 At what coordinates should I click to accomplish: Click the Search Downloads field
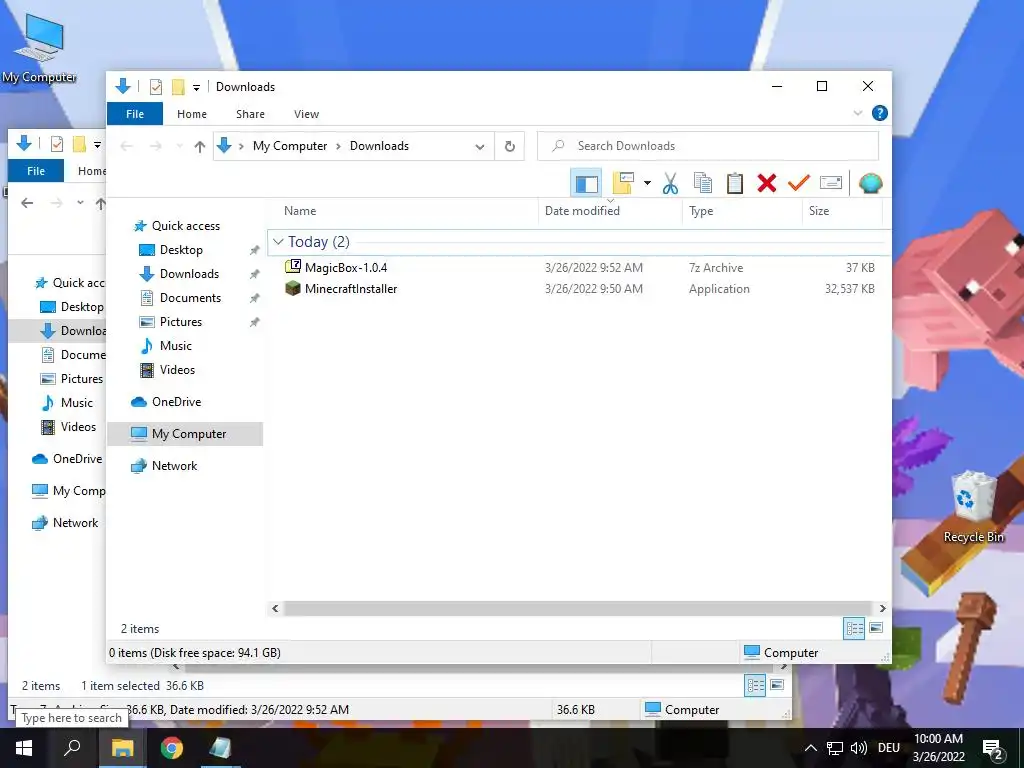point(708,146)
